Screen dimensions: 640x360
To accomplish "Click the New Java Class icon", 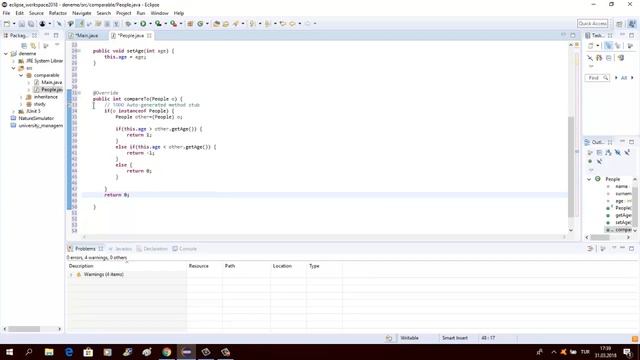I will (200, 24).
